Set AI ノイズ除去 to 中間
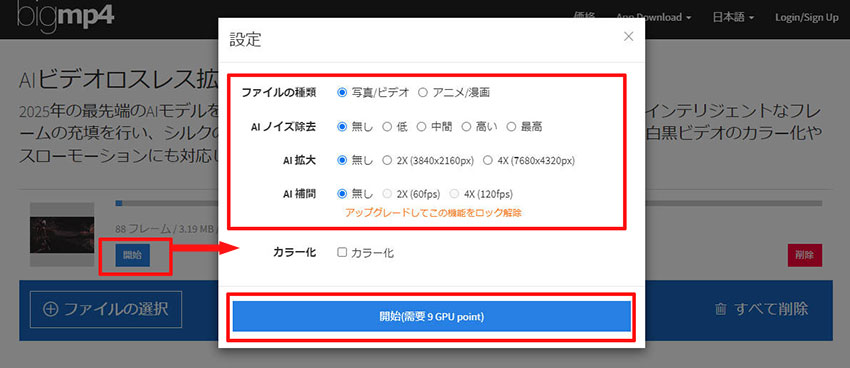This screenshot has width=850, height=368. 421,127
